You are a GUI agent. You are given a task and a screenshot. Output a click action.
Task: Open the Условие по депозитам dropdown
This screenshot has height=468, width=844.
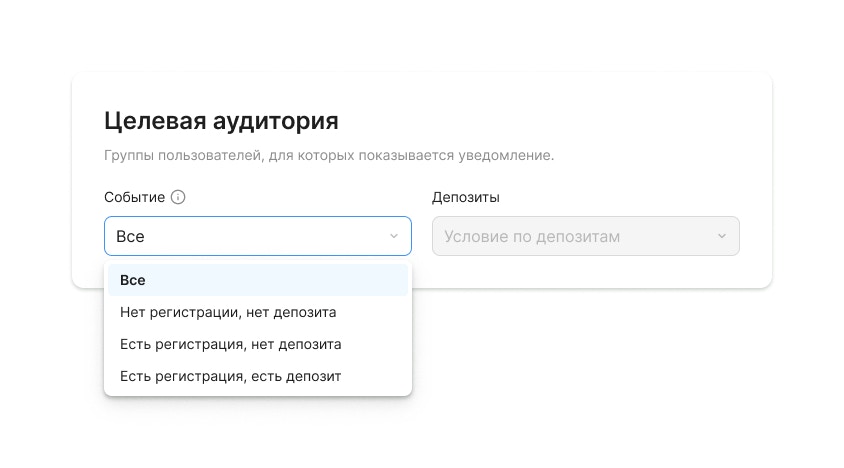point(586,236)
